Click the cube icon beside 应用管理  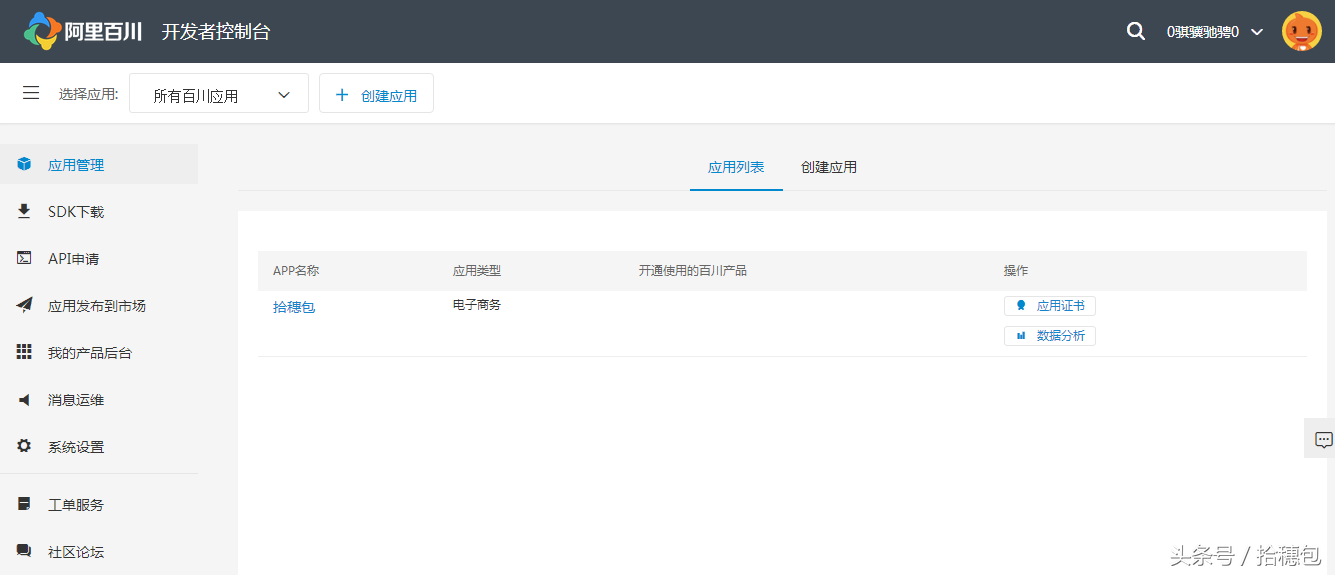(24, 164)
